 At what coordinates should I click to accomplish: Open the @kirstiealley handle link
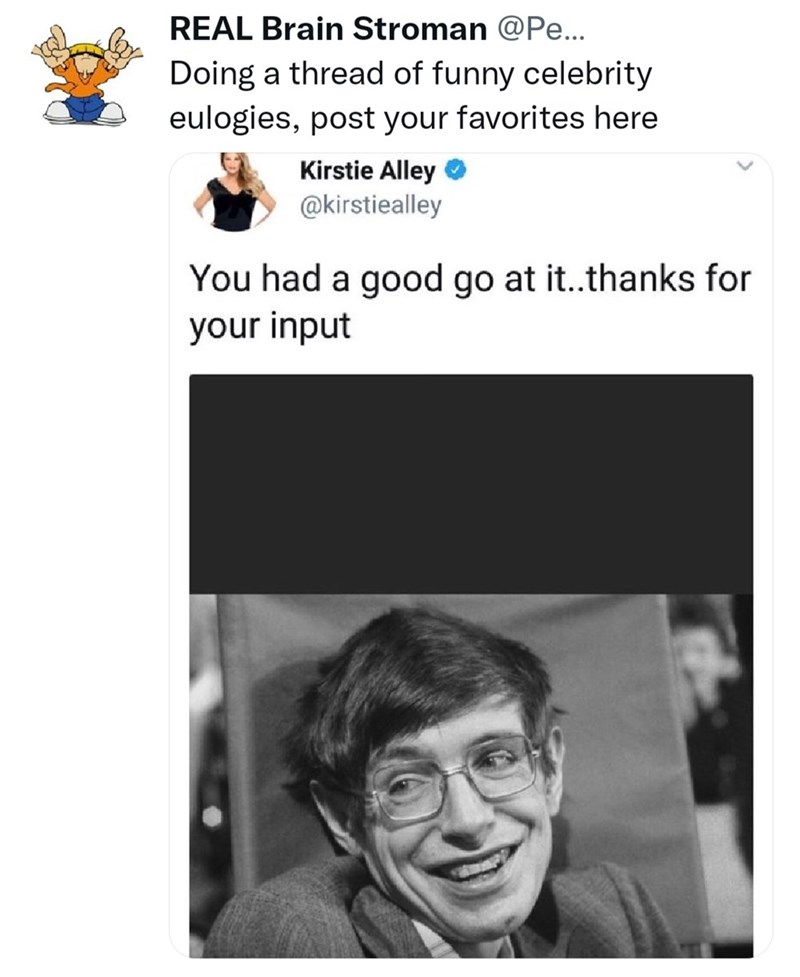(x=370, y=206)
